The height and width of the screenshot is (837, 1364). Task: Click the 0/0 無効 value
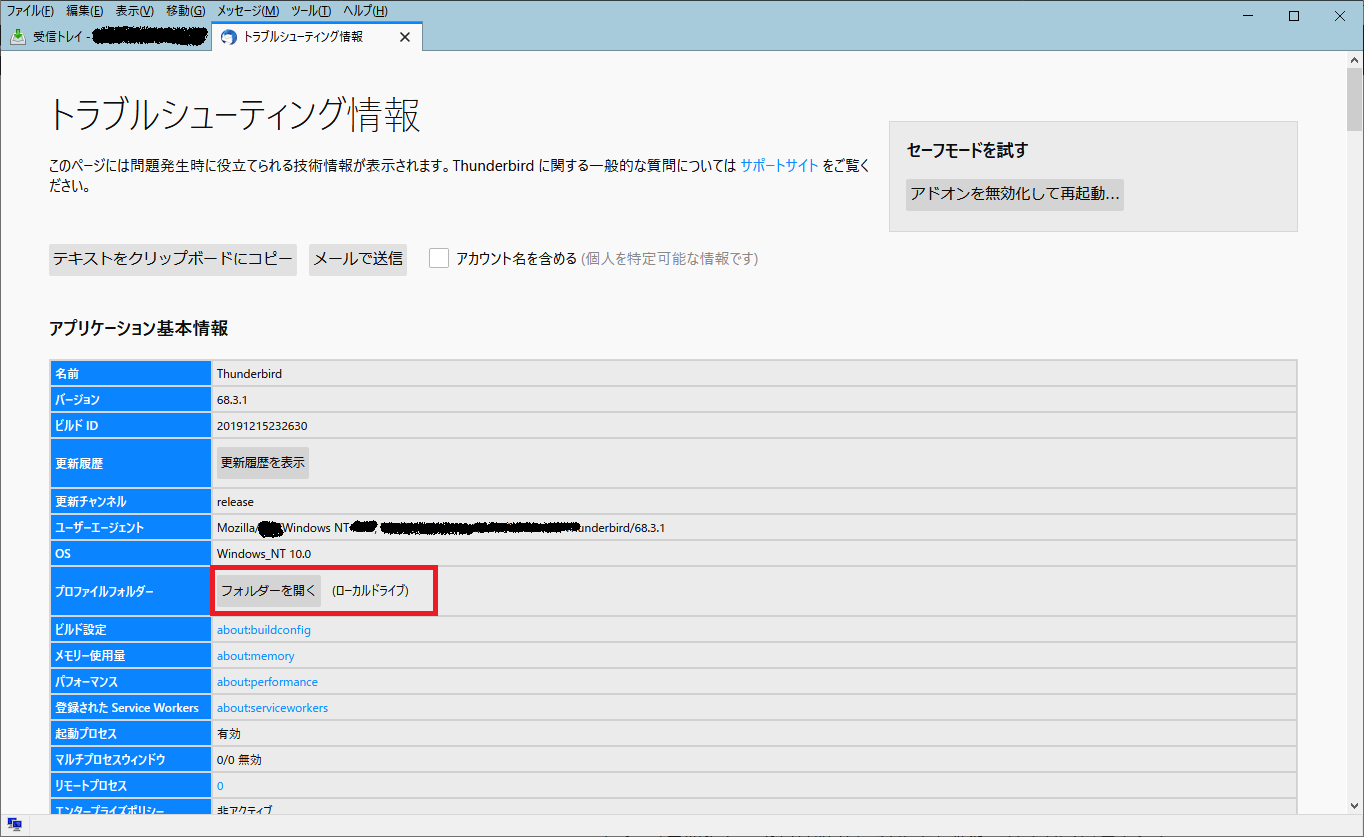click(x=239, y=760)
